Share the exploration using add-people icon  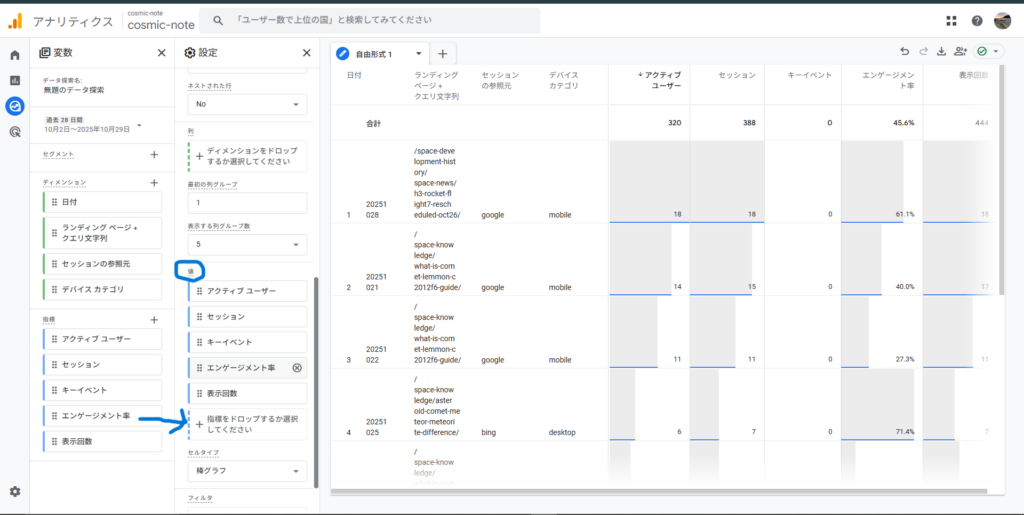(x=960, y=52)
